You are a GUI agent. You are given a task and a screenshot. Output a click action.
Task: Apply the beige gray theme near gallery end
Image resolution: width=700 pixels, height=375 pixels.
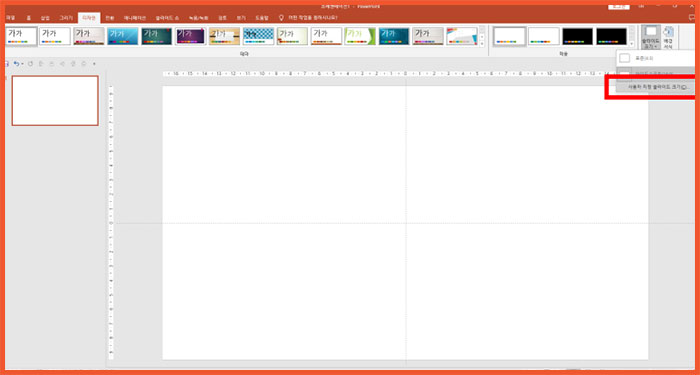pyautogui.click(x=428, y=36)
